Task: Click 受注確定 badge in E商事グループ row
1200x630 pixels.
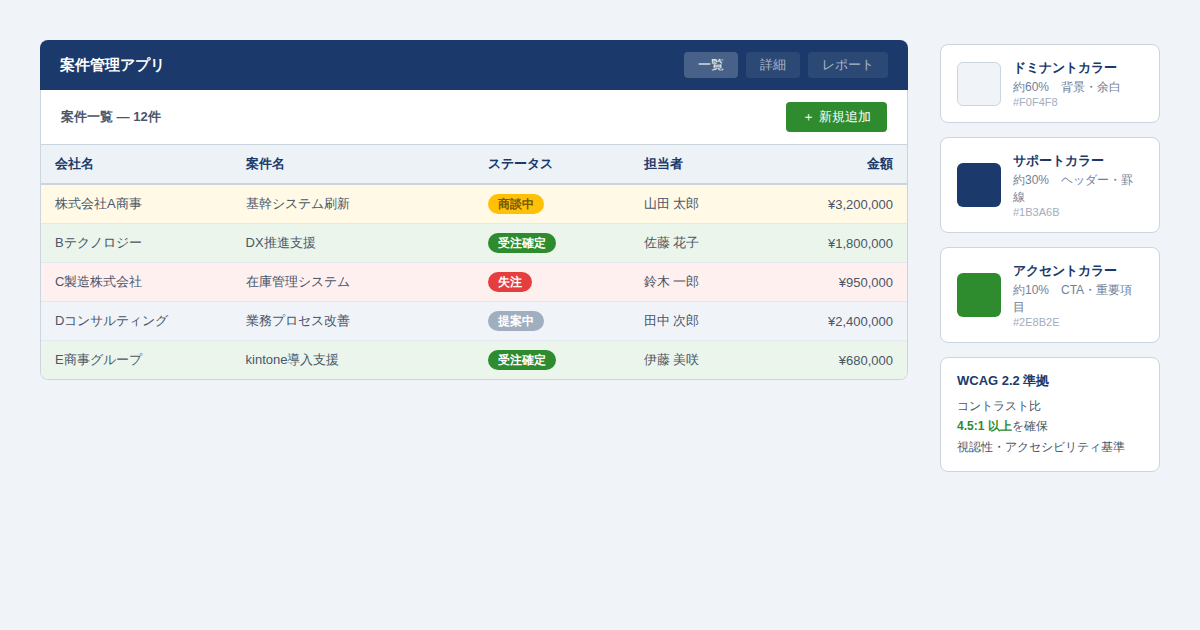Action: click(522, 360)
